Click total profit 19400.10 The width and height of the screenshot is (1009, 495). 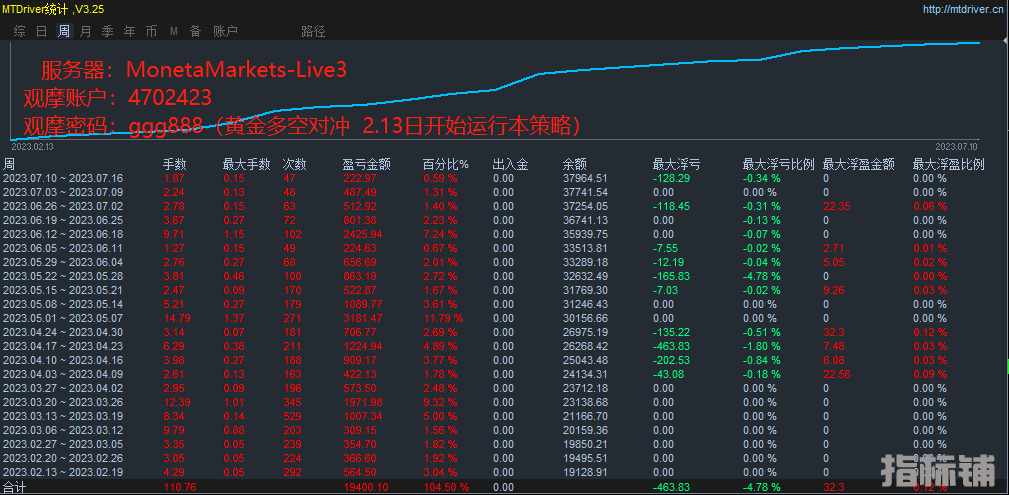(x=366, y=488)
